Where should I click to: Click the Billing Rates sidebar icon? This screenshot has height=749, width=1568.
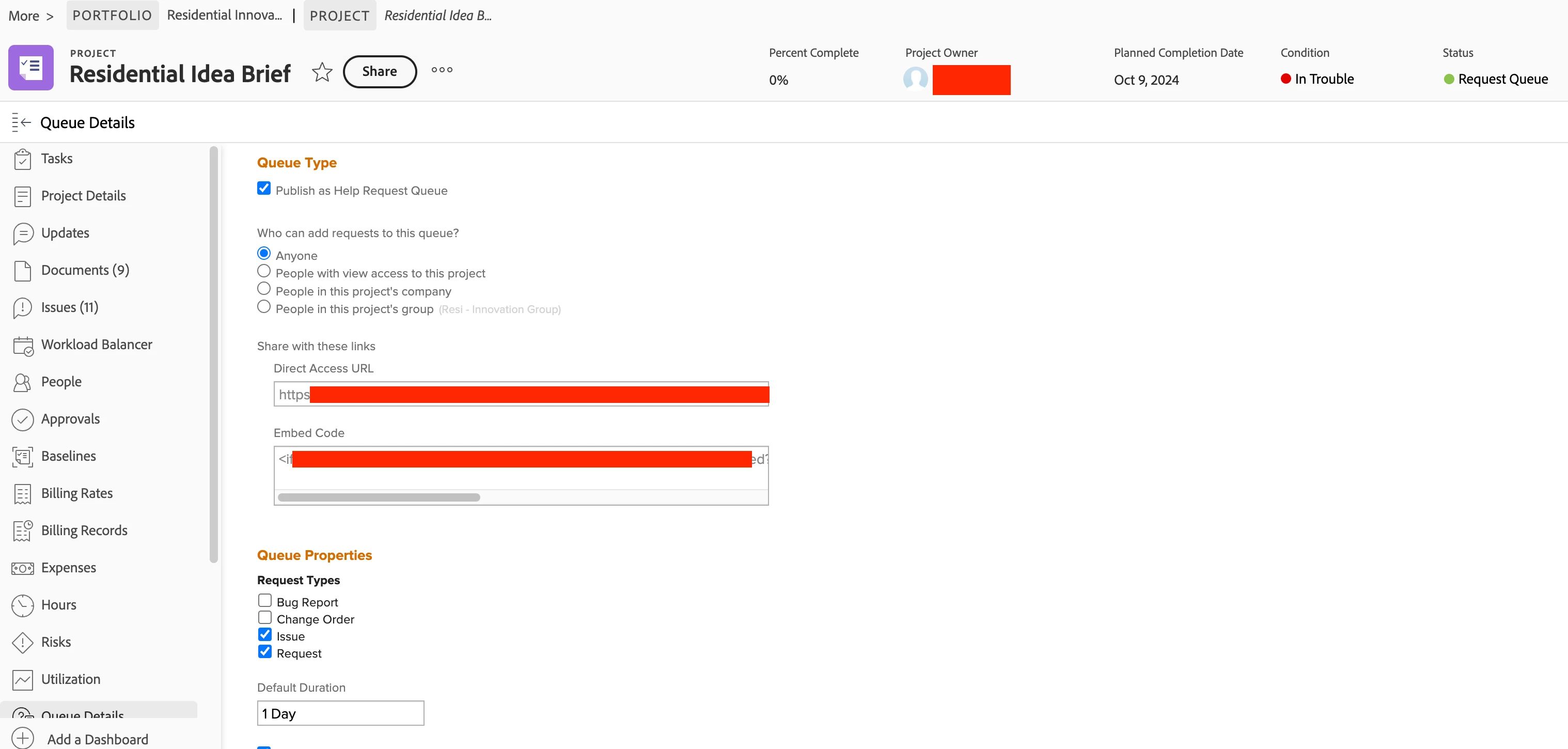[x=23, y=494]
